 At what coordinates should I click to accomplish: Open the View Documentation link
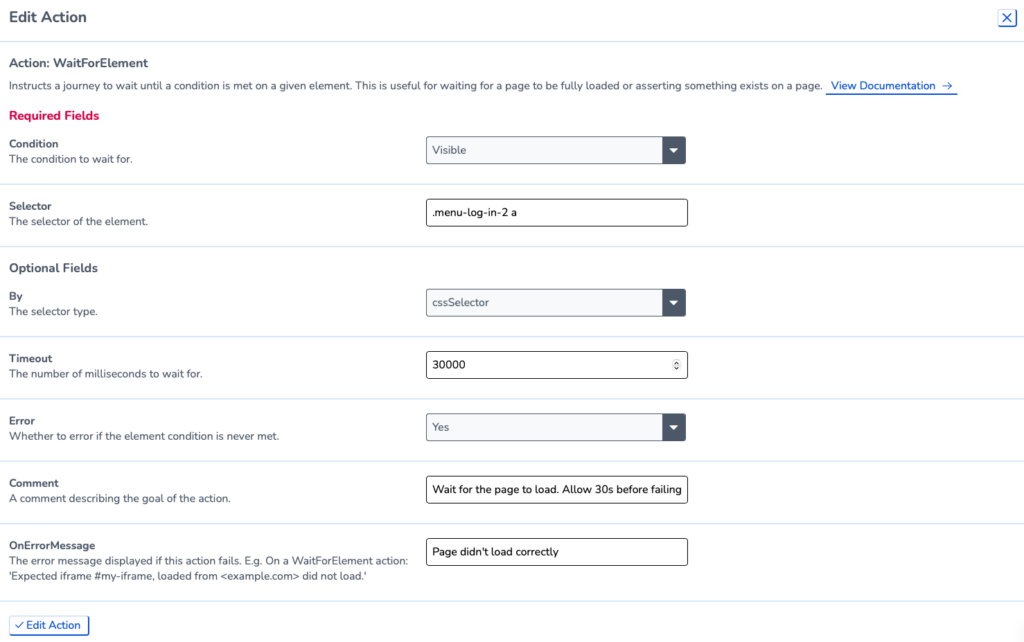pos(891,86)
